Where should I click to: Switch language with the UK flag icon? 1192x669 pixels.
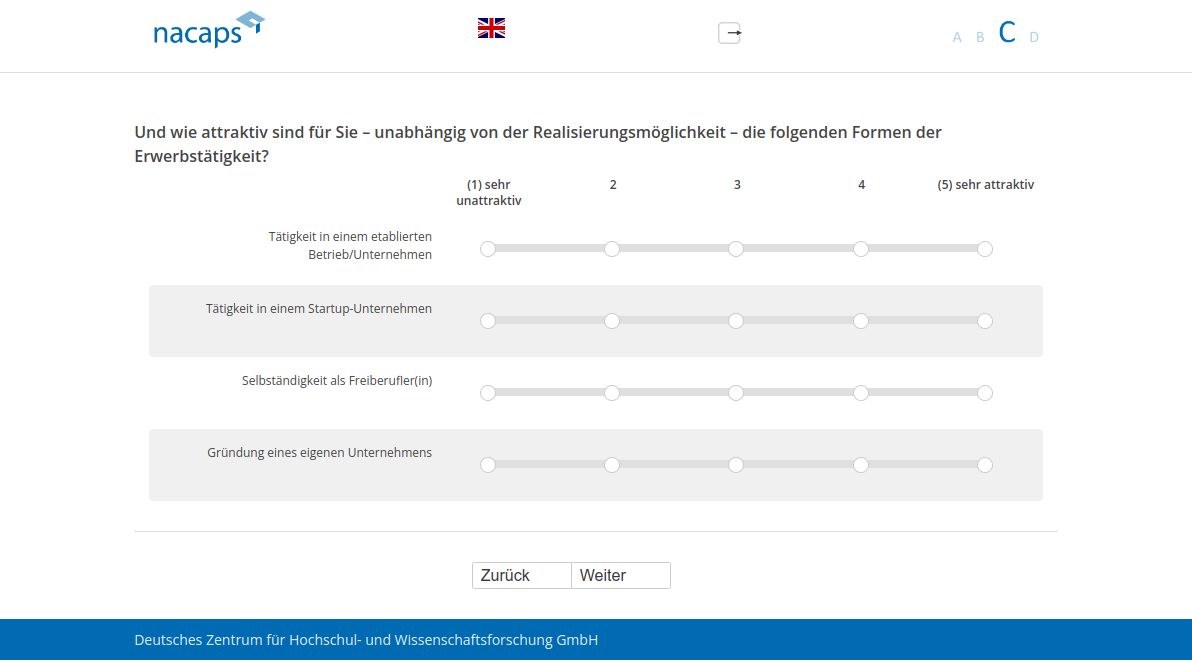(x=491, y=28)
